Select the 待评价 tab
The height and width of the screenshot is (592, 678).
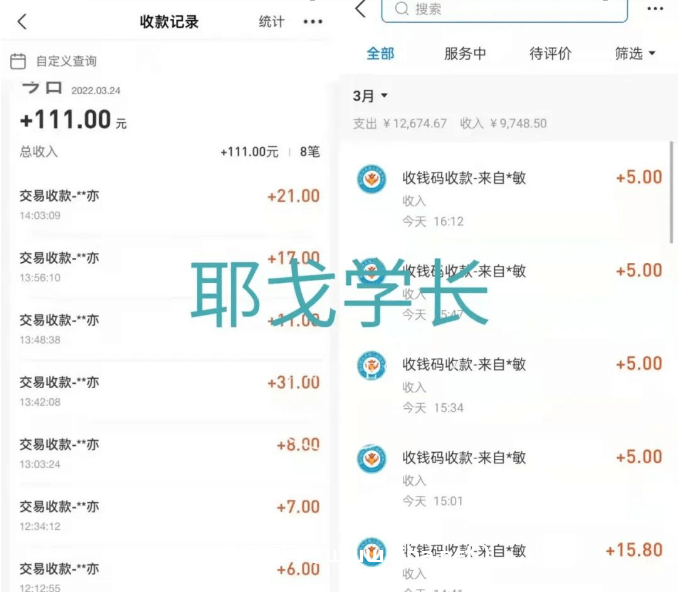550,54
